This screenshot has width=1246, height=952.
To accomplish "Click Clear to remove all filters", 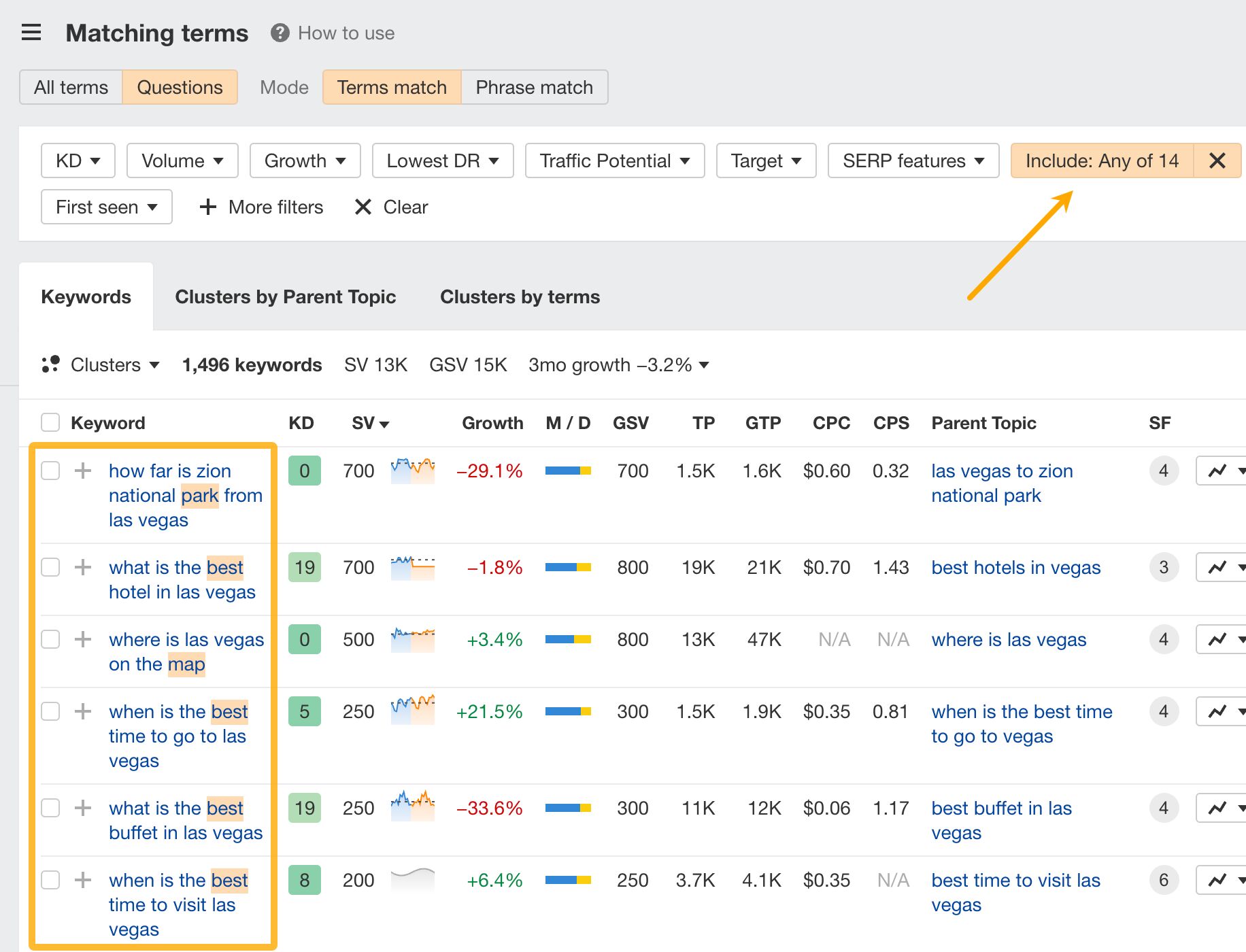I will tap(405, 207).
